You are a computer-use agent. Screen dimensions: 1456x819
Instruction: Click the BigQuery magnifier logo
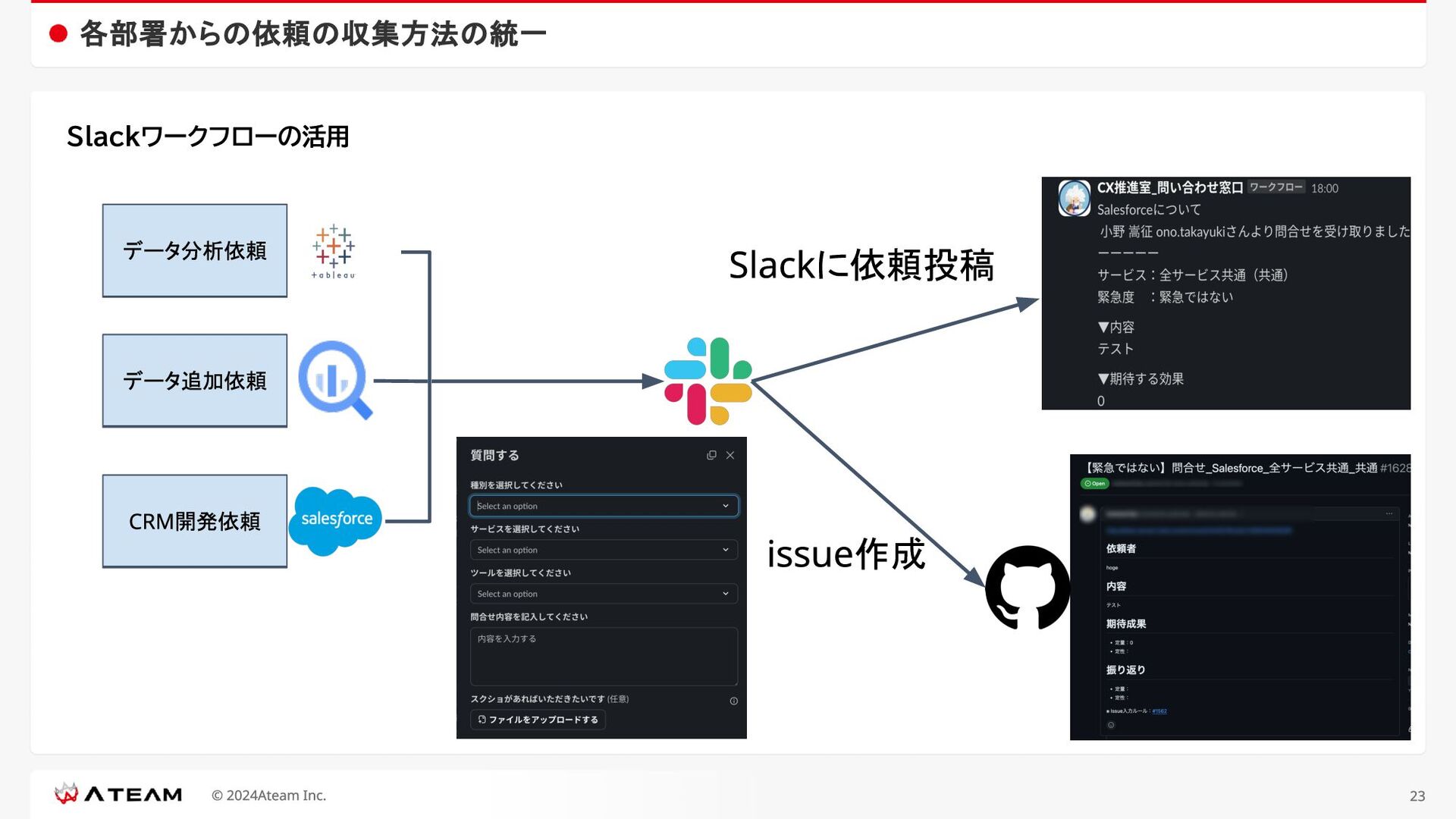(335, 380)
